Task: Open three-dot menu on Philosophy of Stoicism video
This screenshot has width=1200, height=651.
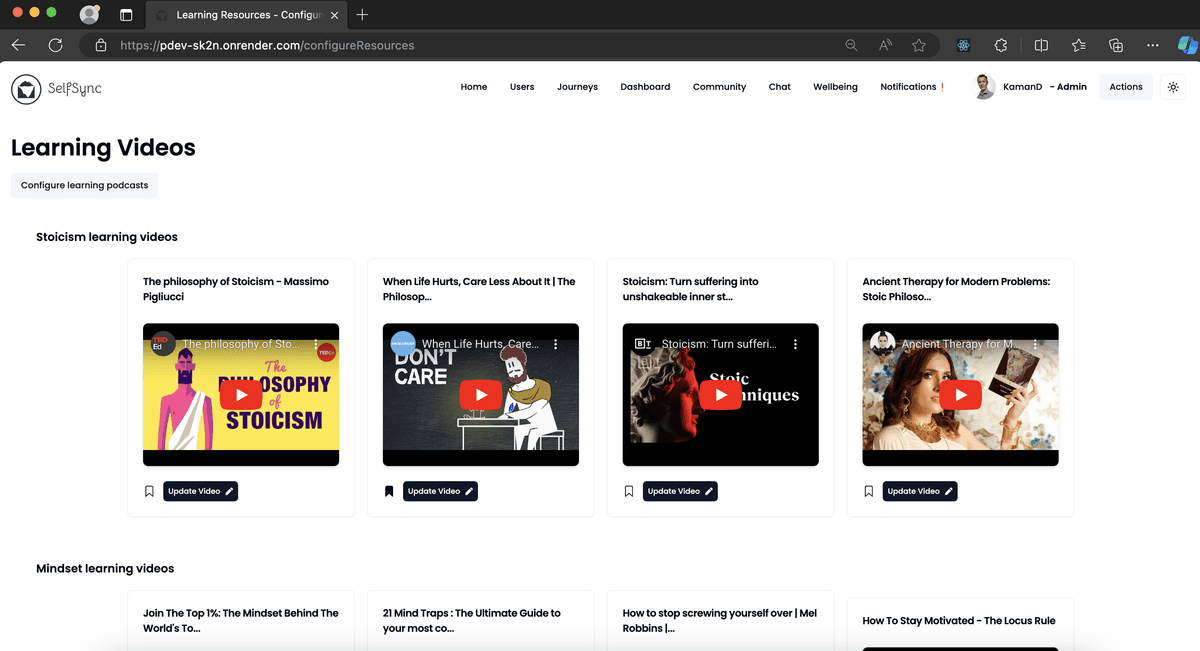Action: click(316, 344)
